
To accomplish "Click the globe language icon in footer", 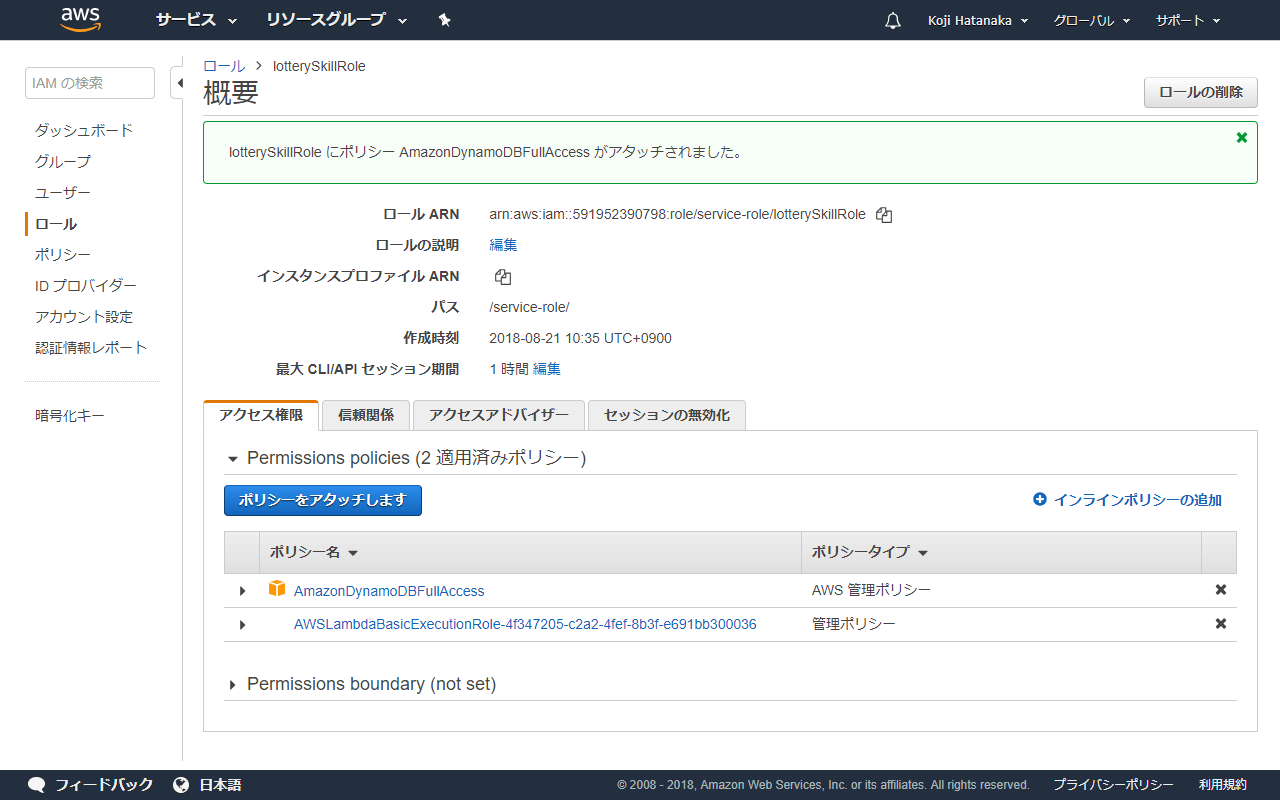I will (x=181, y=785).
